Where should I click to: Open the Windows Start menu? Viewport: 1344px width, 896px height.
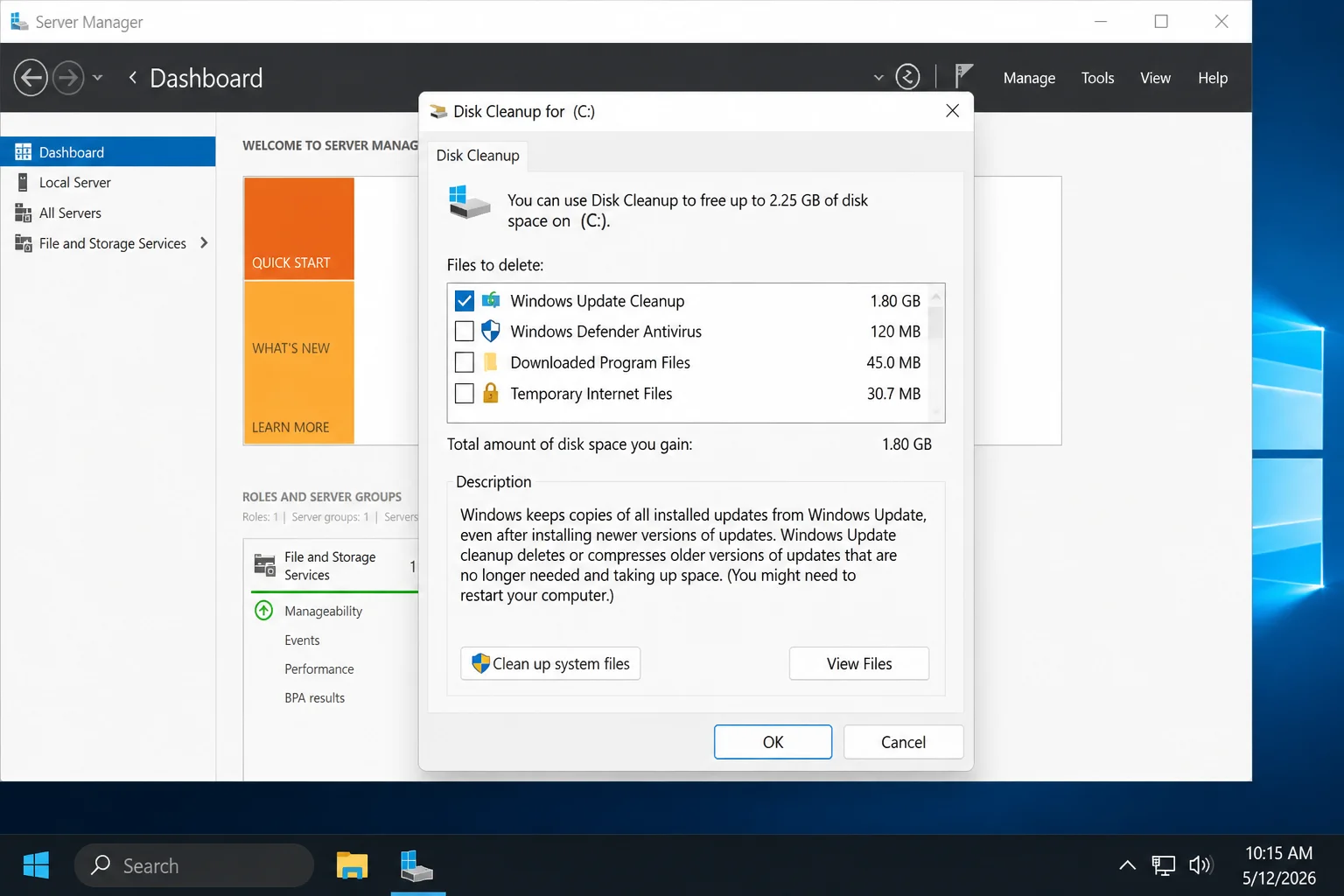pyautogui.click(x=36, y=865)
